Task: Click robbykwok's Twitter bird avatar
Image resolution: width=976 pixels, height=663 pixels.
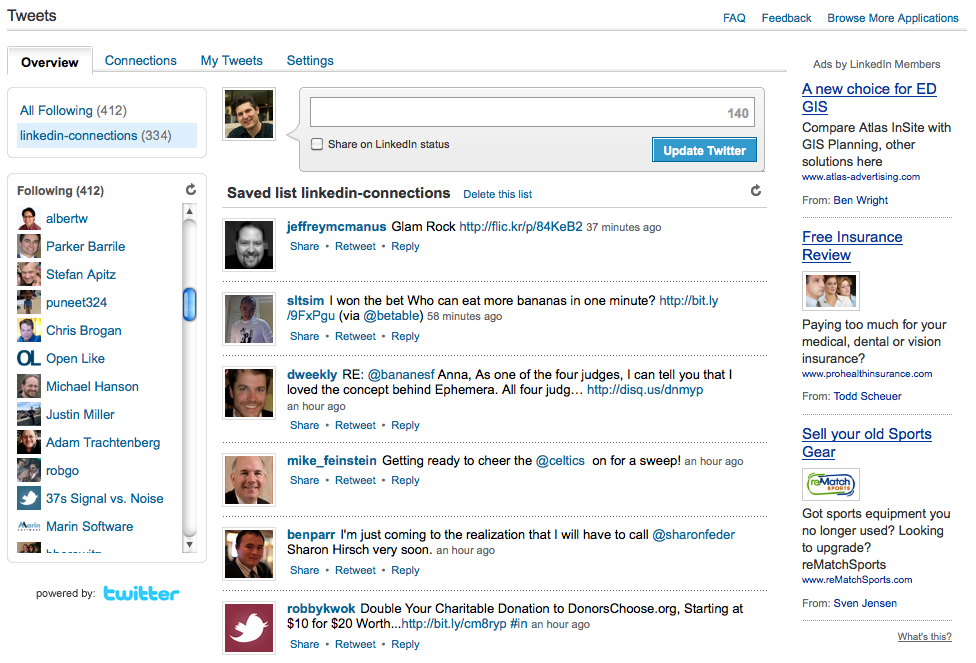Action: point(249,627)
